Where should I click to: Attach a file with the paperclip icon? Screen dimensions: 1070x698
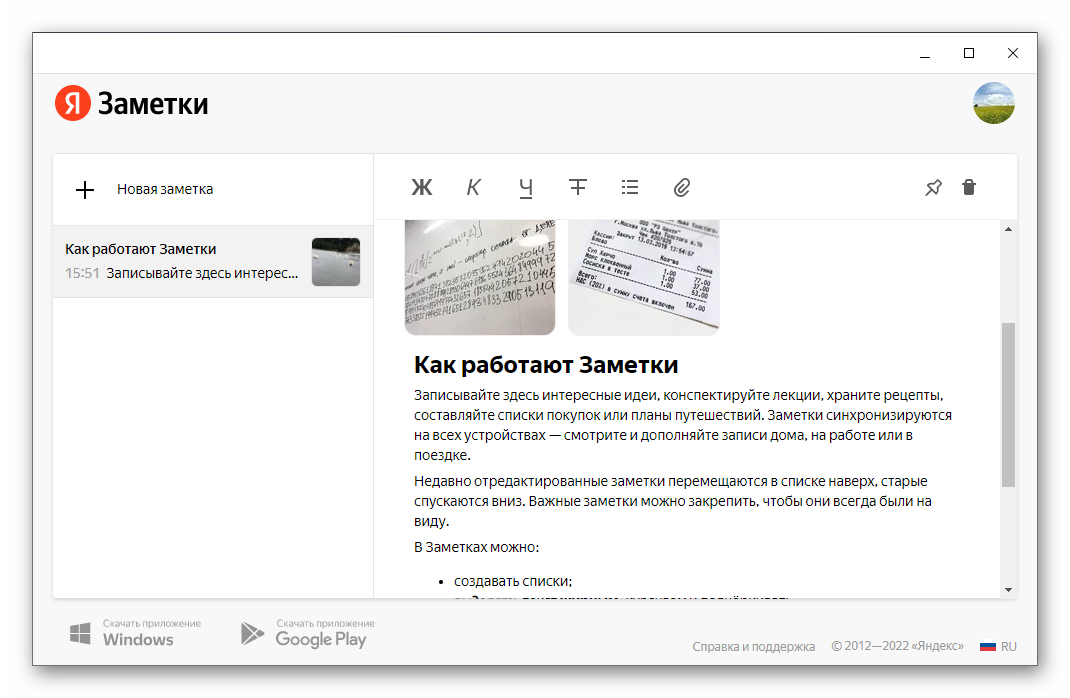tap(682, 187)
